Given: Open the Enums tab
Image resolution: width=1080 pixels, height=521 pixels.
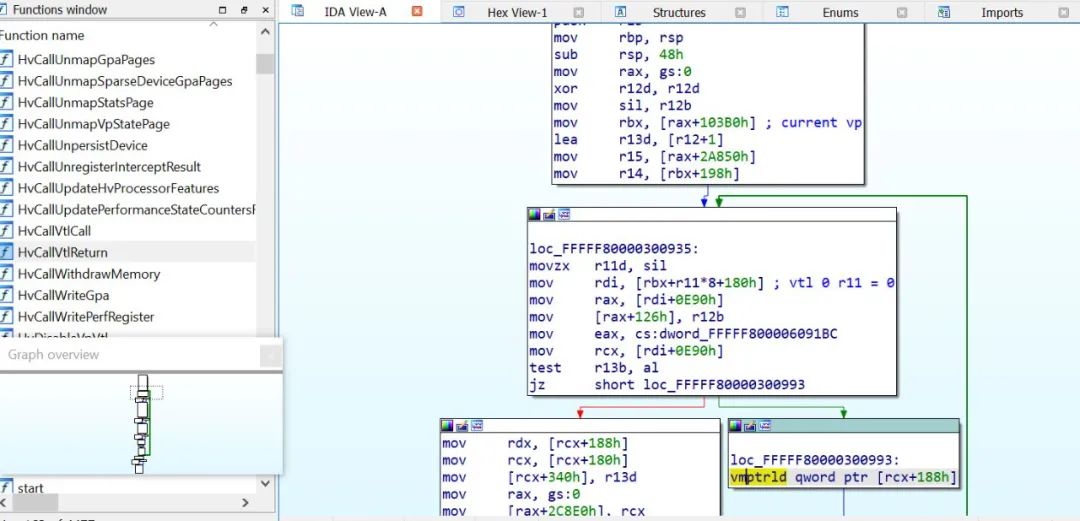Looking at the screenshot, I should pos(840,13).
